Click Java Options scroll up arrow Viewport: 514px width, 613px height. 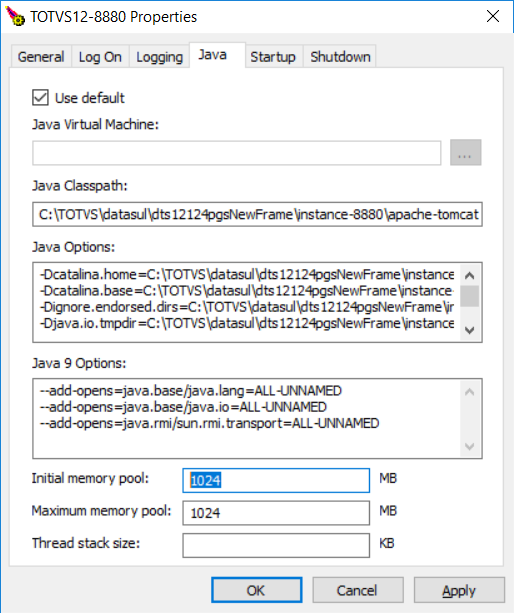[x=469, y=276]
